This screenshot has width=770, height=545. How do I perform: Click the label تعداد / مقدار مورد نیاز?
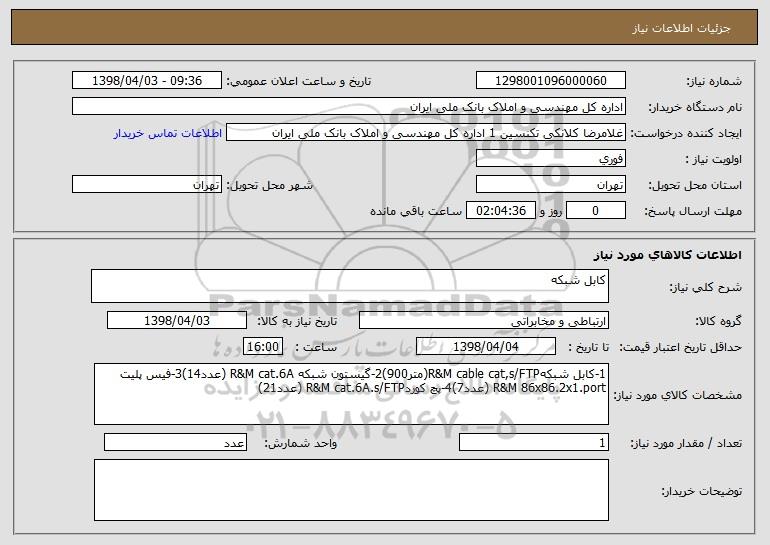click(686, 443)
